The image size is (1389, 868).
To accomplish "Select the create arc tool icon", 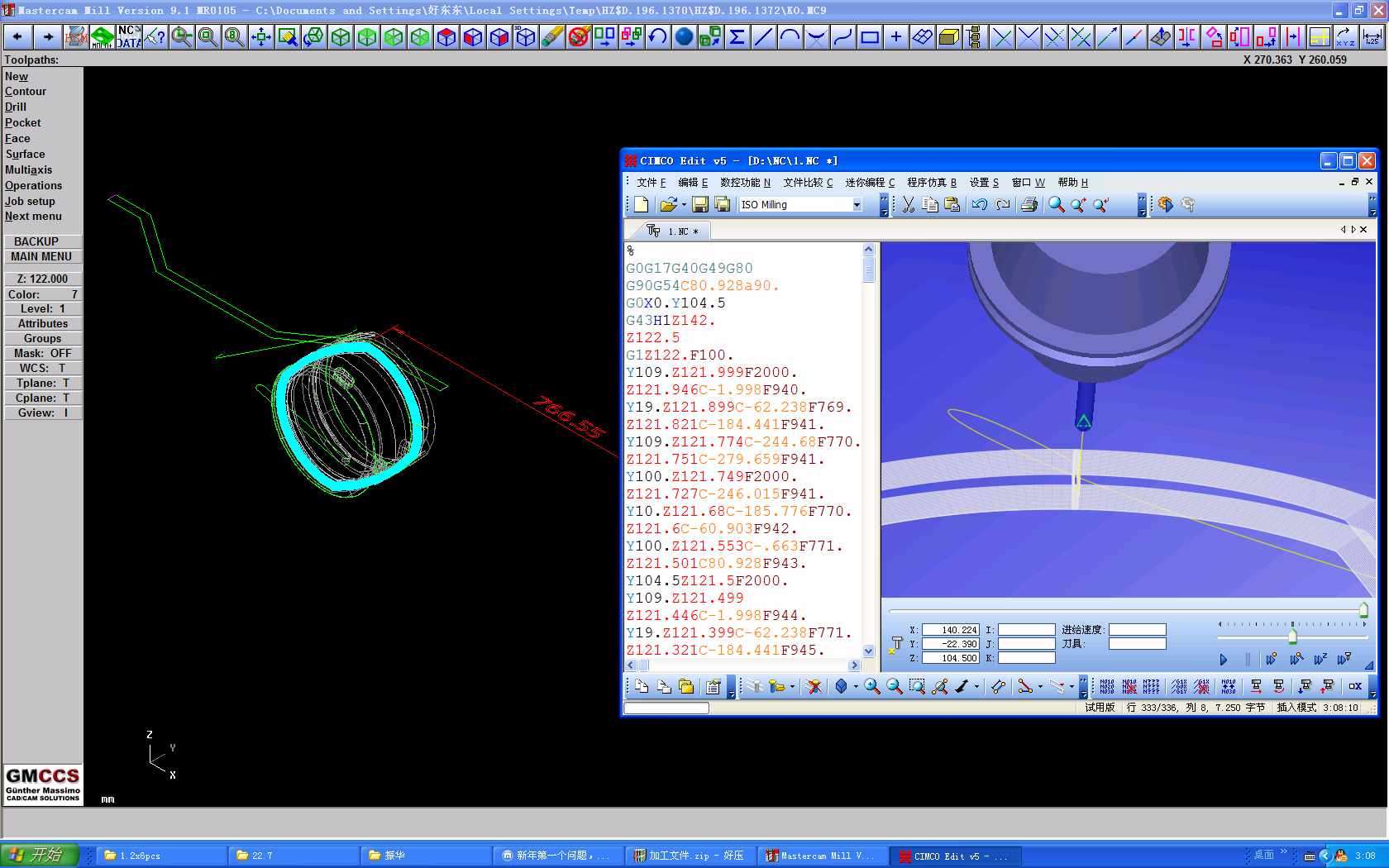I will click(790, 37).
